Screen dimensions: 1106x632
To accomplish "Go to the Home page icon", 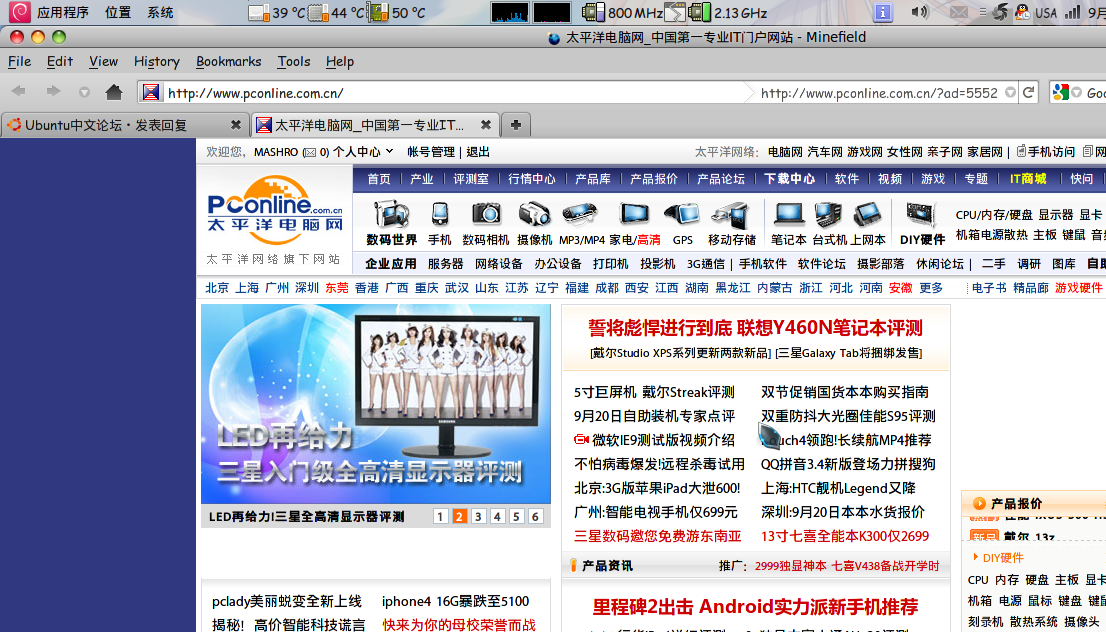I will (114, 92).
